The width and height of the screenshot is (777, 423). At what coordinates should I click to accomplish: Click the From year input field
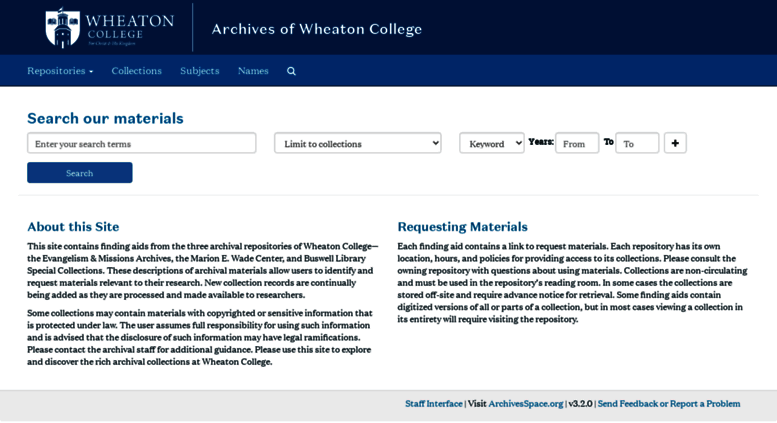577,143
